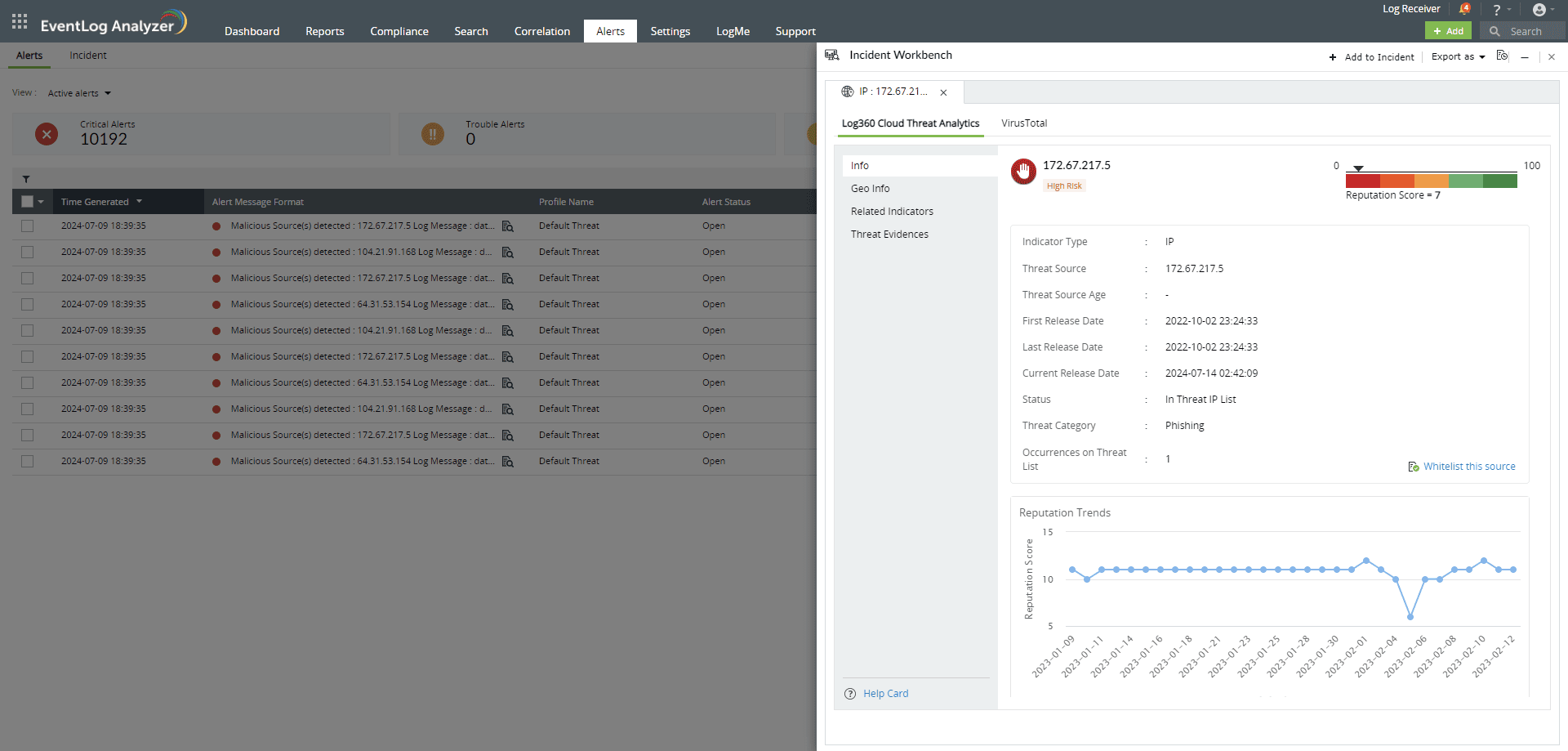
Task: Switch to the VirusTotal tab
Action: 1023,123
